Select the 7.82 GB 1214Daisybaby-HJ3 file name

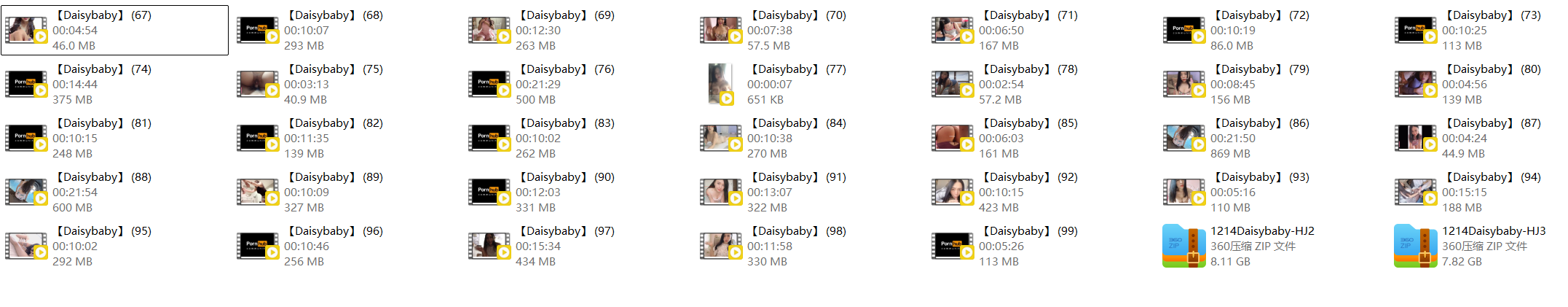[1494, 231]
